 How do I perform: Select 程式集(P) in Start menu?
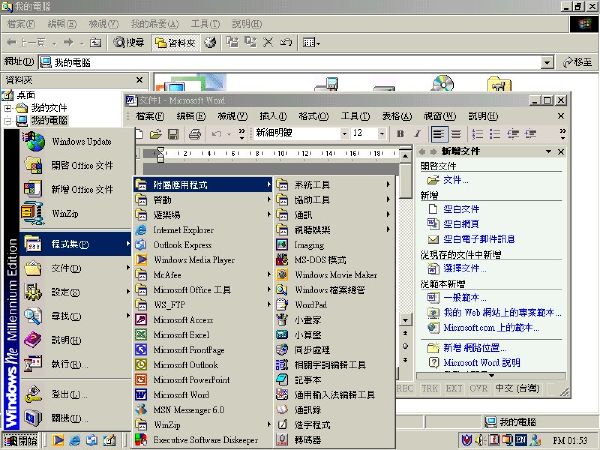76,244
